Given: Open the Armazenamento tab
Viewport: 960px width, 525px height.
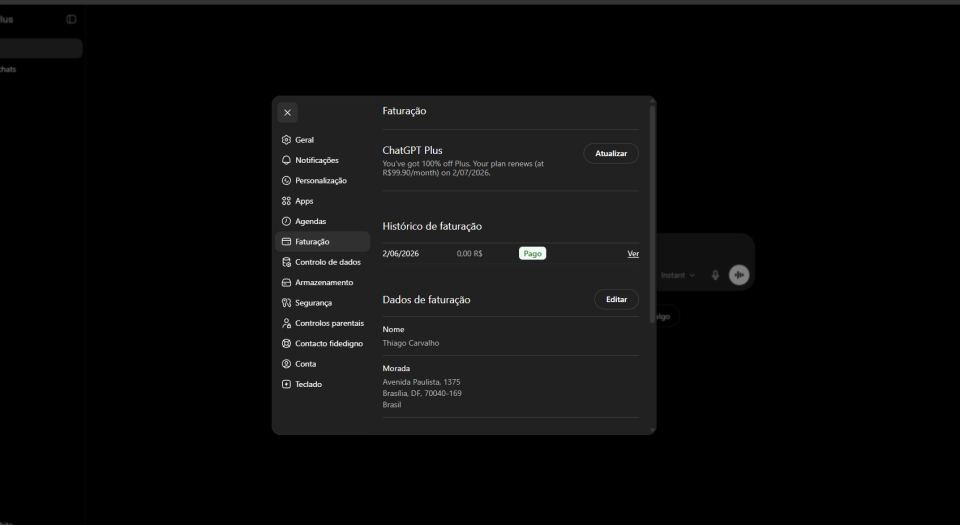Looking at the screenshot, I should [x=323, y=282].
